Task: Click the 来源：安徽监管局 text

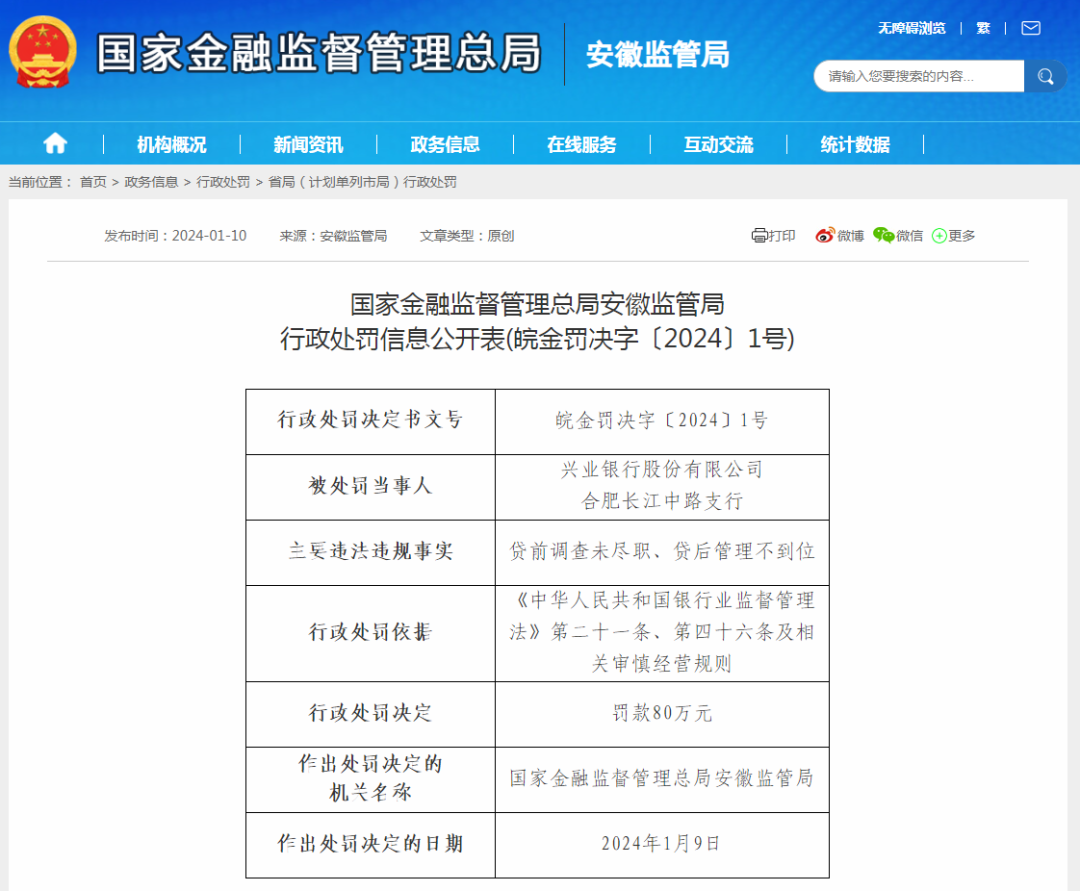Action: [333, 235]
